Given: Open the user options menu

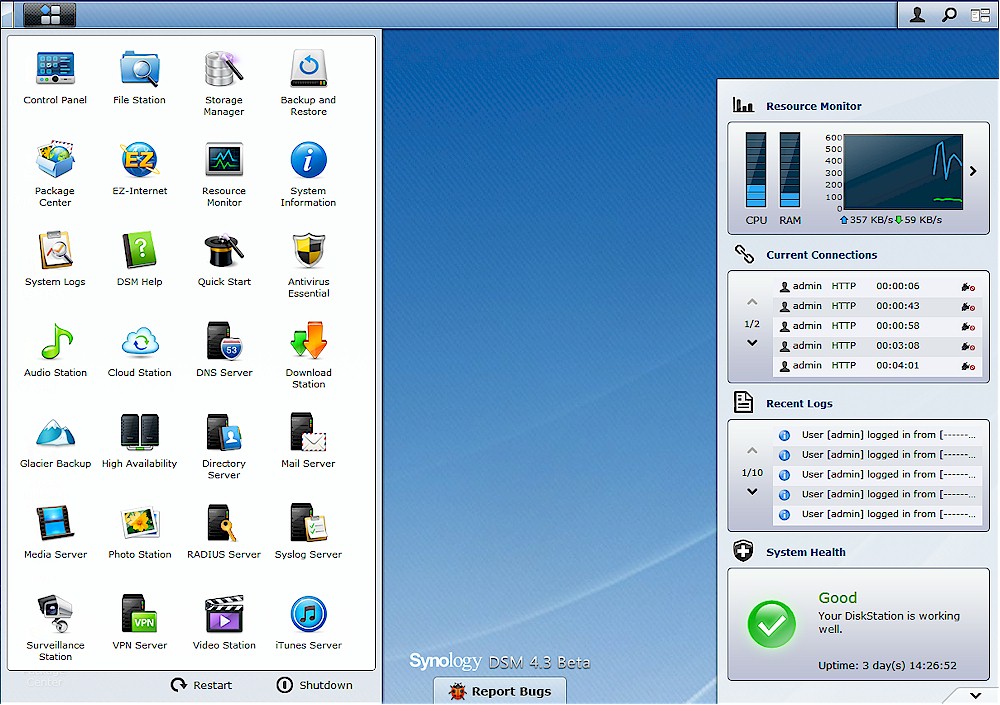Looking at the screenshot, I should [x=917, y=15].
